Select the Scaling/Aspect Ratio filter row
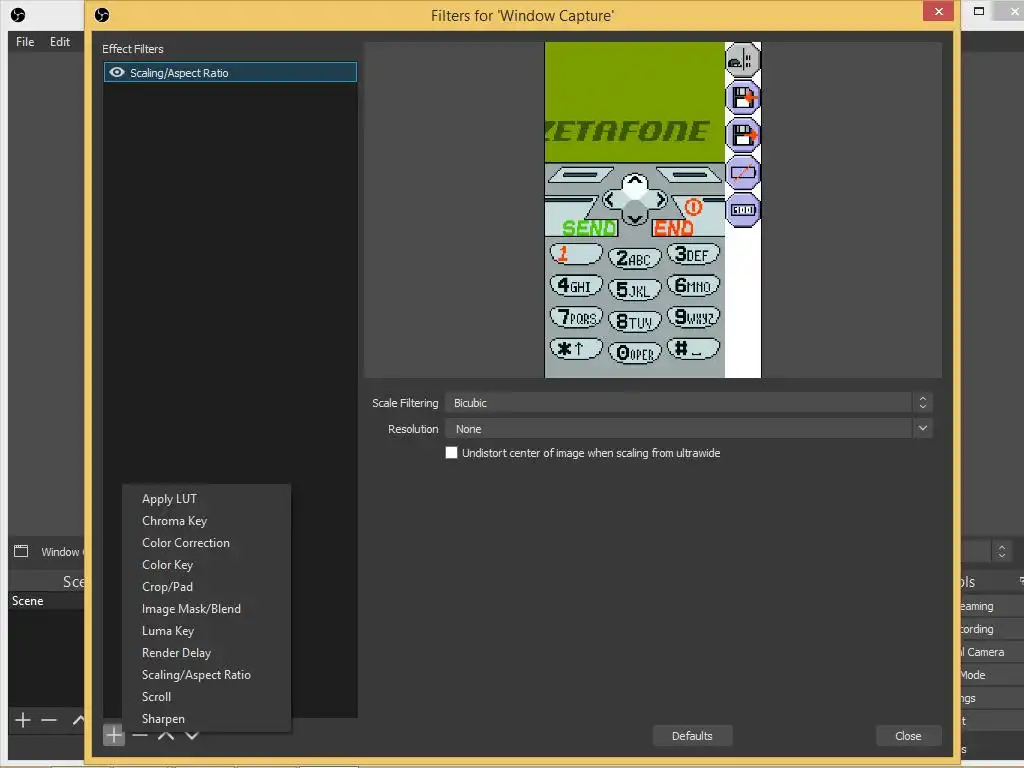 click(x=230, y=72)
